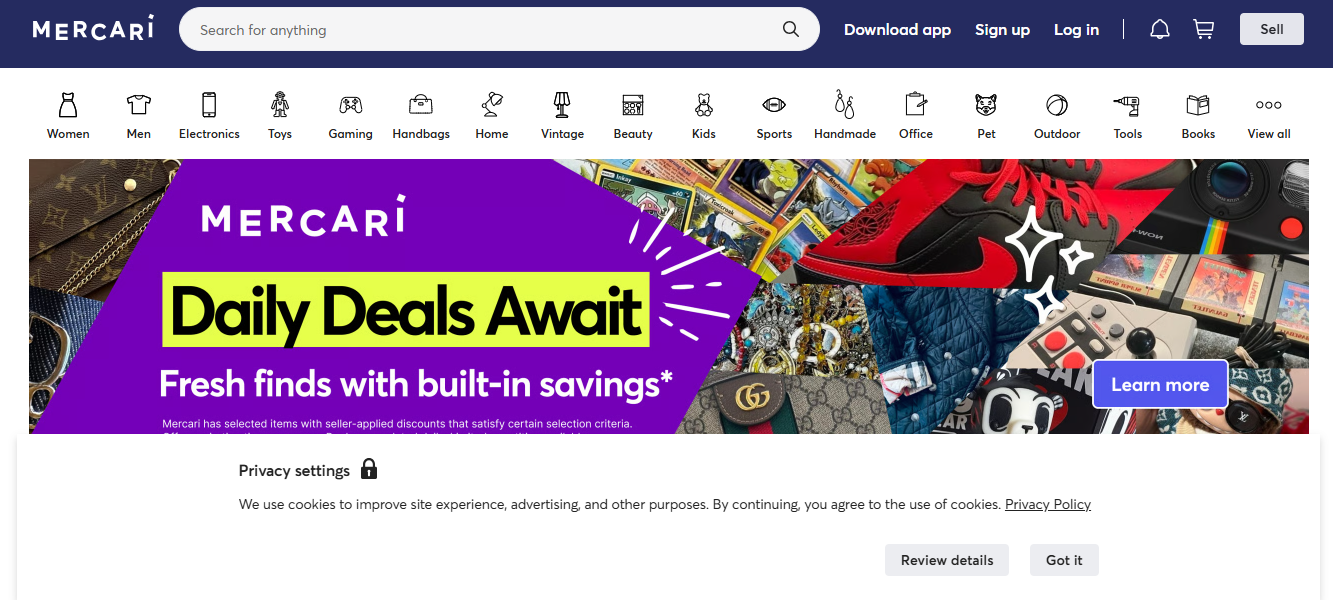Click the Sell button
1333x600 pixels.
pos(1272,29)
